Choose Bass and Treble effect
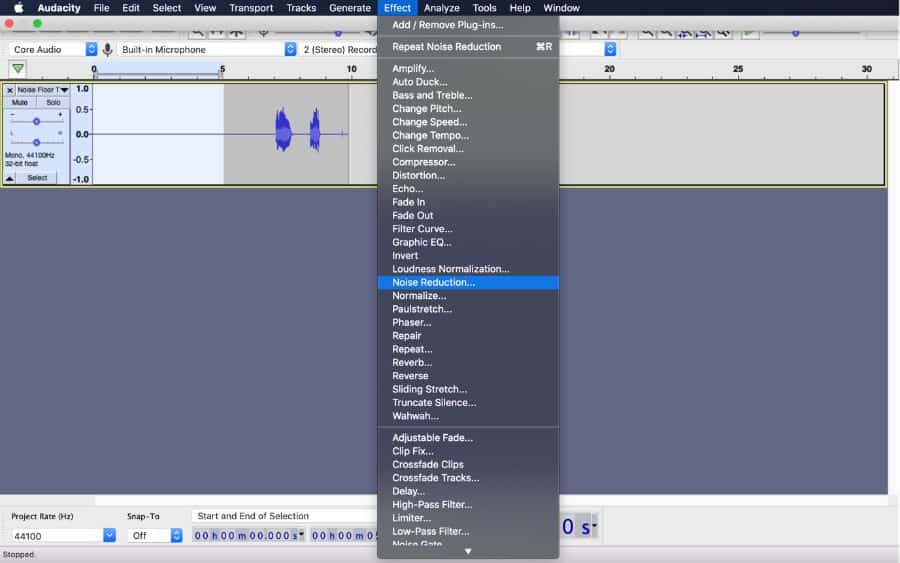Screen dimensions: 900x563 [468, 95]
